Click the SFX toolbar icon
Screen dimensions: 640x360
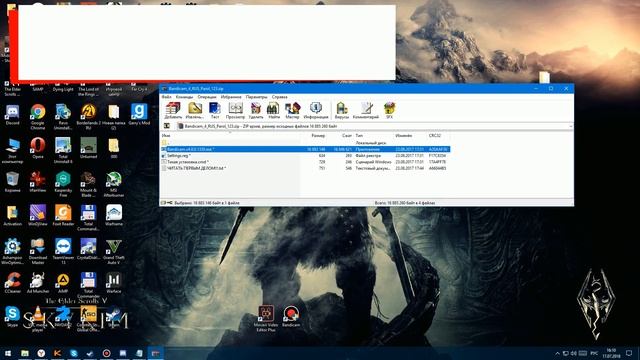click(389, 110)
